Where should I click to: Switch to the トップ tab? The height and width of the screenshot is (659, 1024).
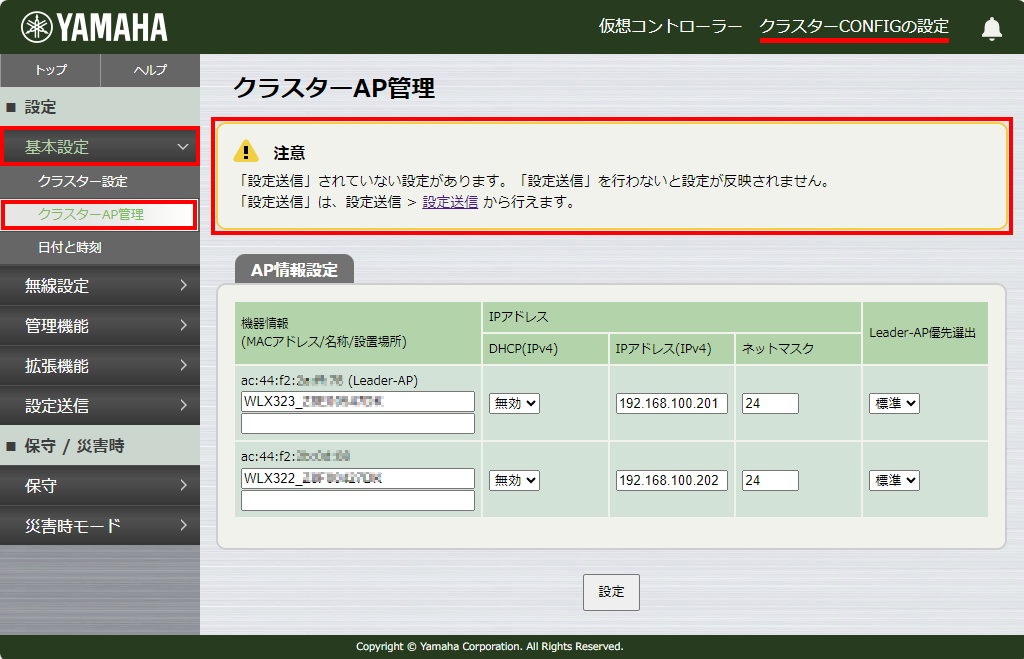click(x=49, y=71)
